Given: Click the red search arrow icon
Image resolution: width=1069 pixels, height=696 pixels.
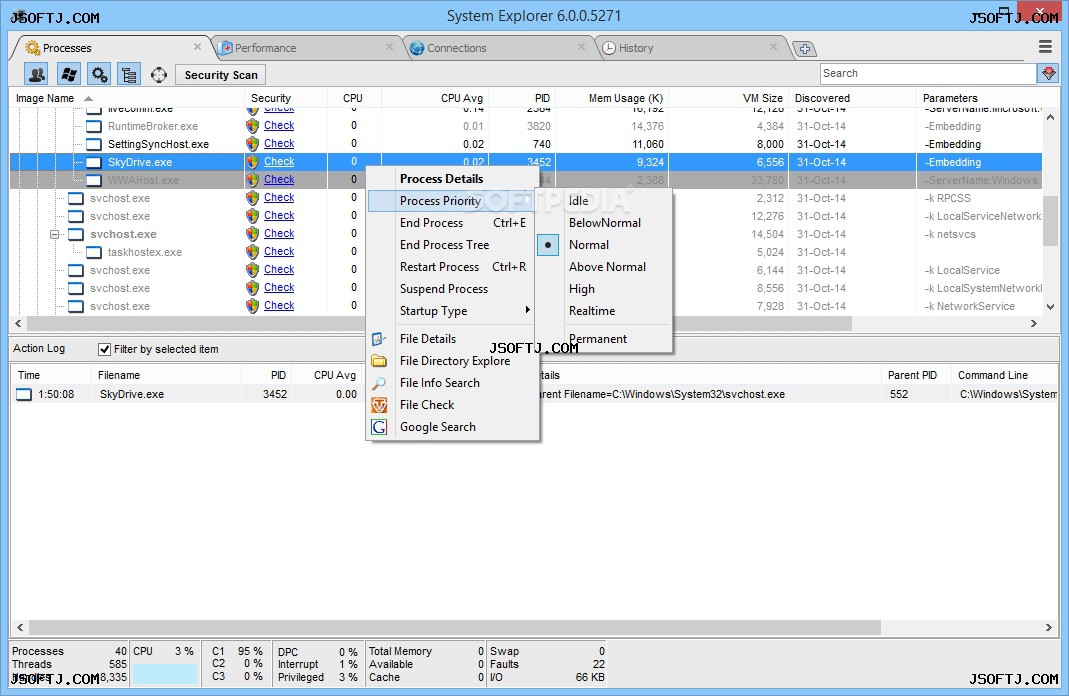Looking at the screenshot, I should pos(1049,73).
